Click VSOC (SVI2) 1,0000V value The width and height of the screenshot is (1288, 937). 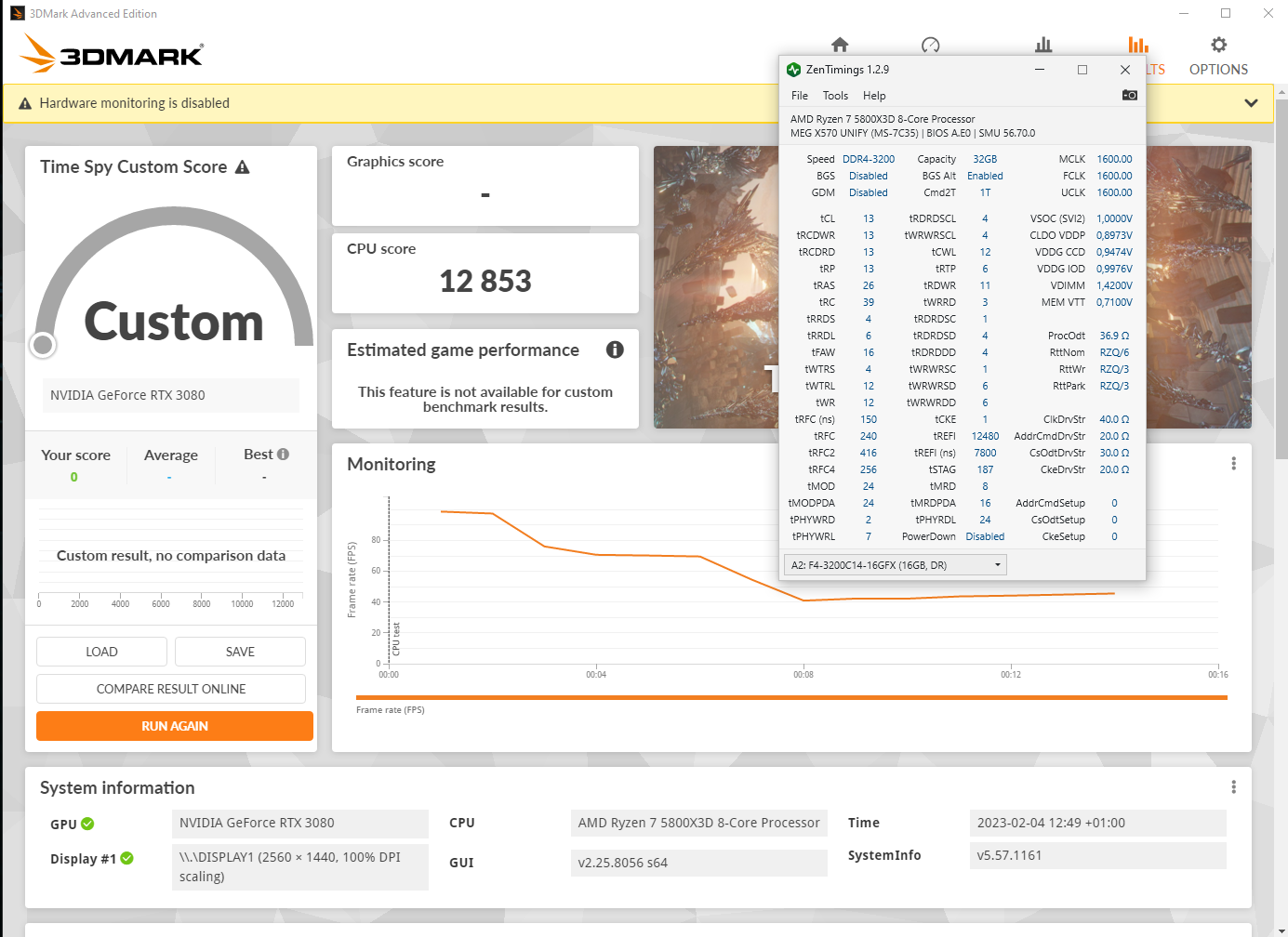pos(1114,218)
